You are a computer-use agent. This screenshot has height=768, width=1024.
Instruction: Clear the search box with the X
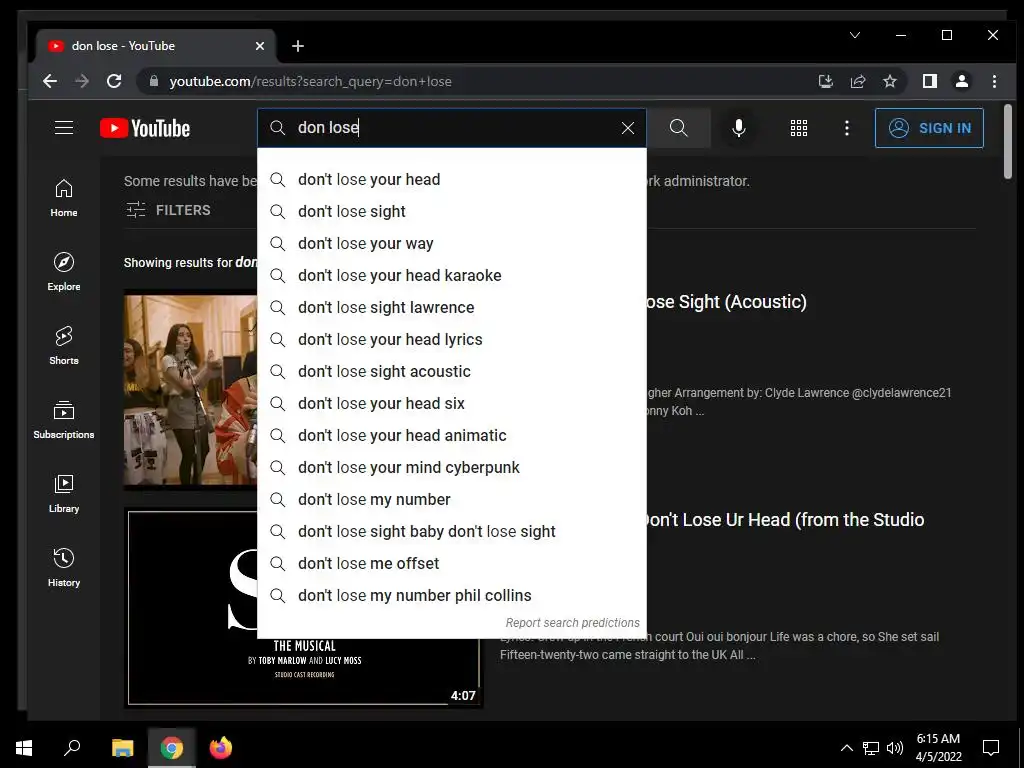point(628,128)
